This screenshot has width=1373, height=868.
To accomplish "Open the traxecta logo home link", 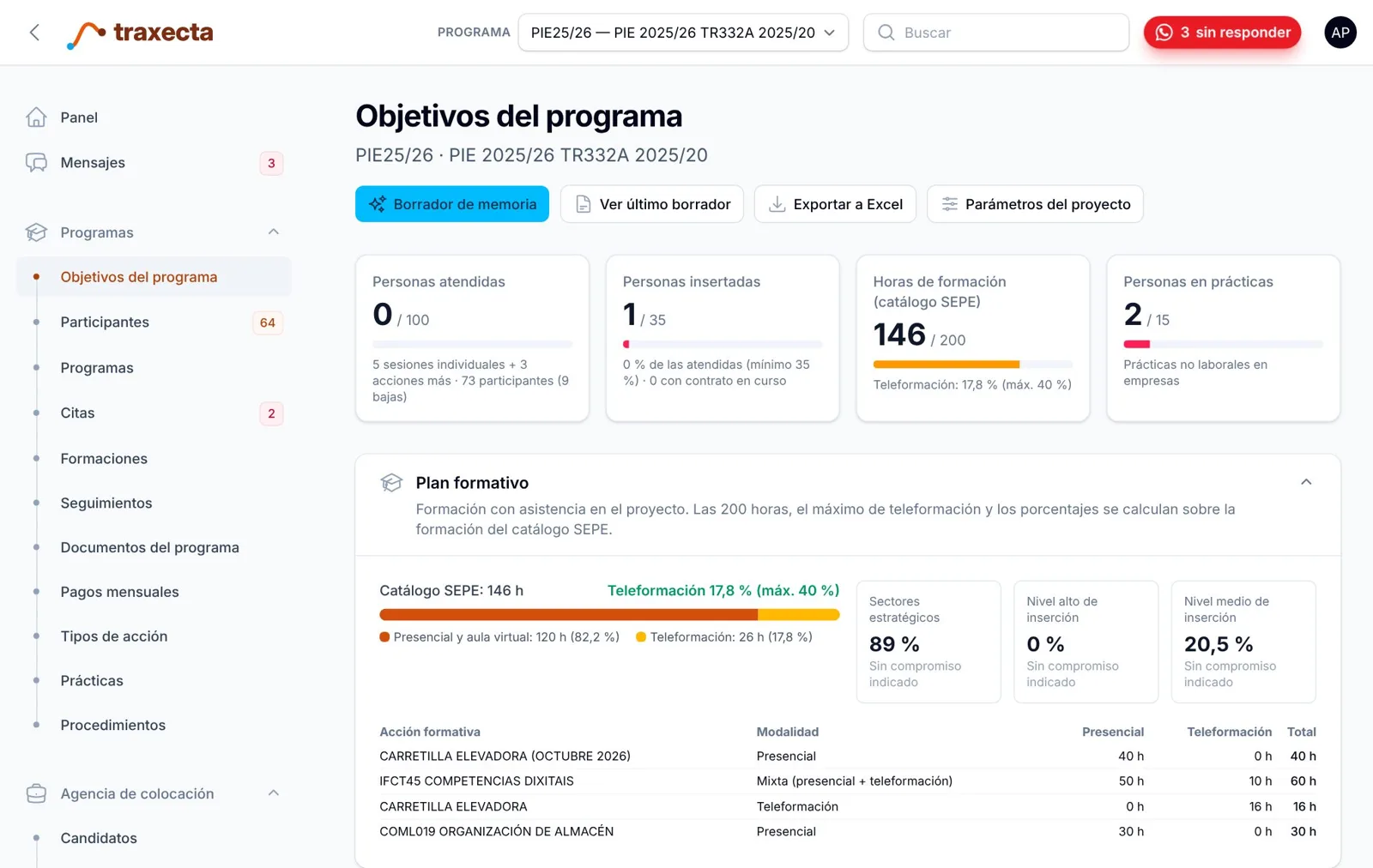I will pyautogui.click(x=140, y=33).
